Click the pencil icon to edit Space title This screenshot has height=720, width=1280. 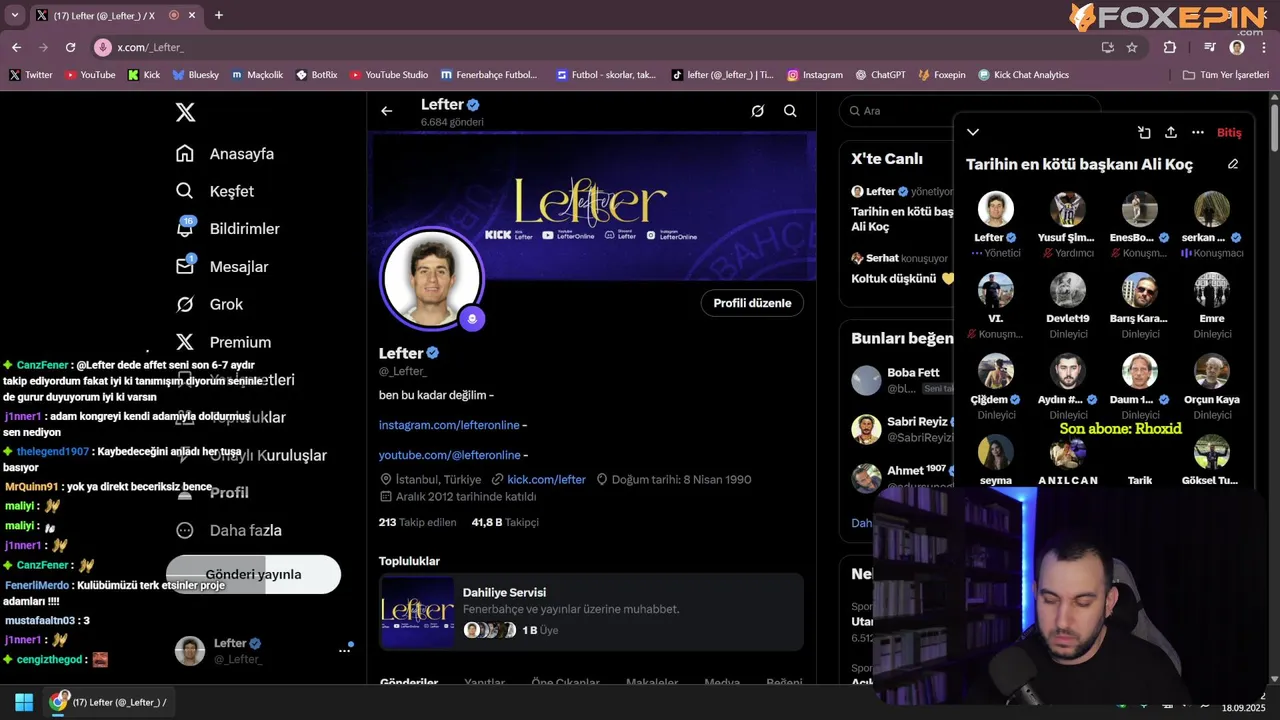click(1233, 164)
